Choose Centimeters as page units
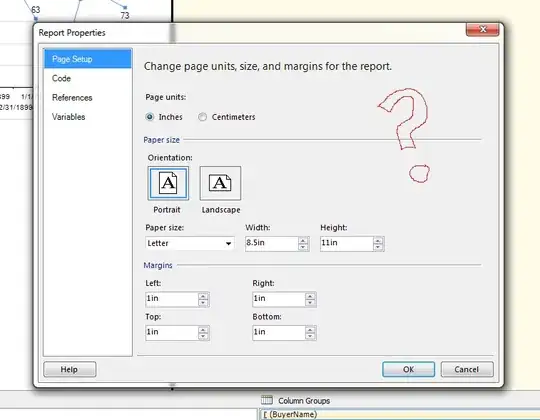This screenshot has width=540, height=420. 202,117
